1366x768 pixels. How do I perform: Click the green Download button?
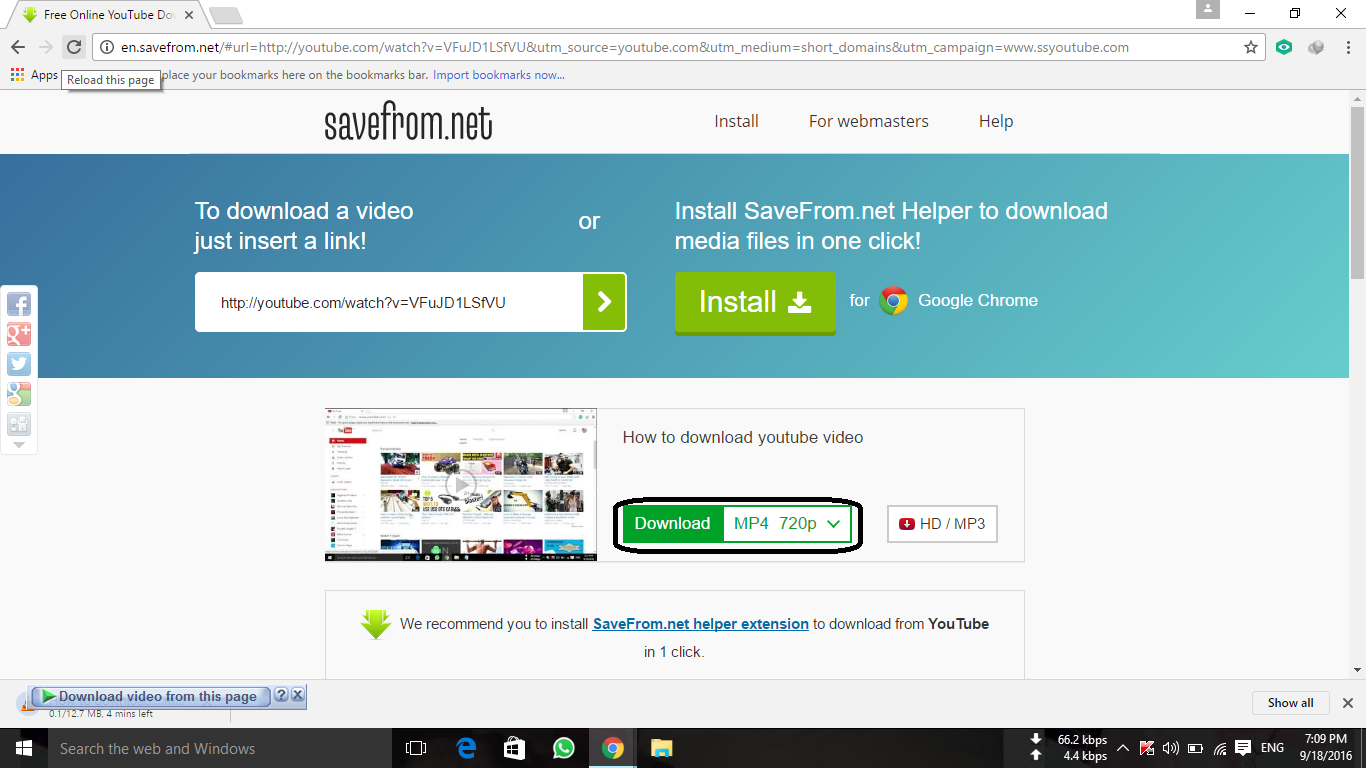click(x=672, y=524)
